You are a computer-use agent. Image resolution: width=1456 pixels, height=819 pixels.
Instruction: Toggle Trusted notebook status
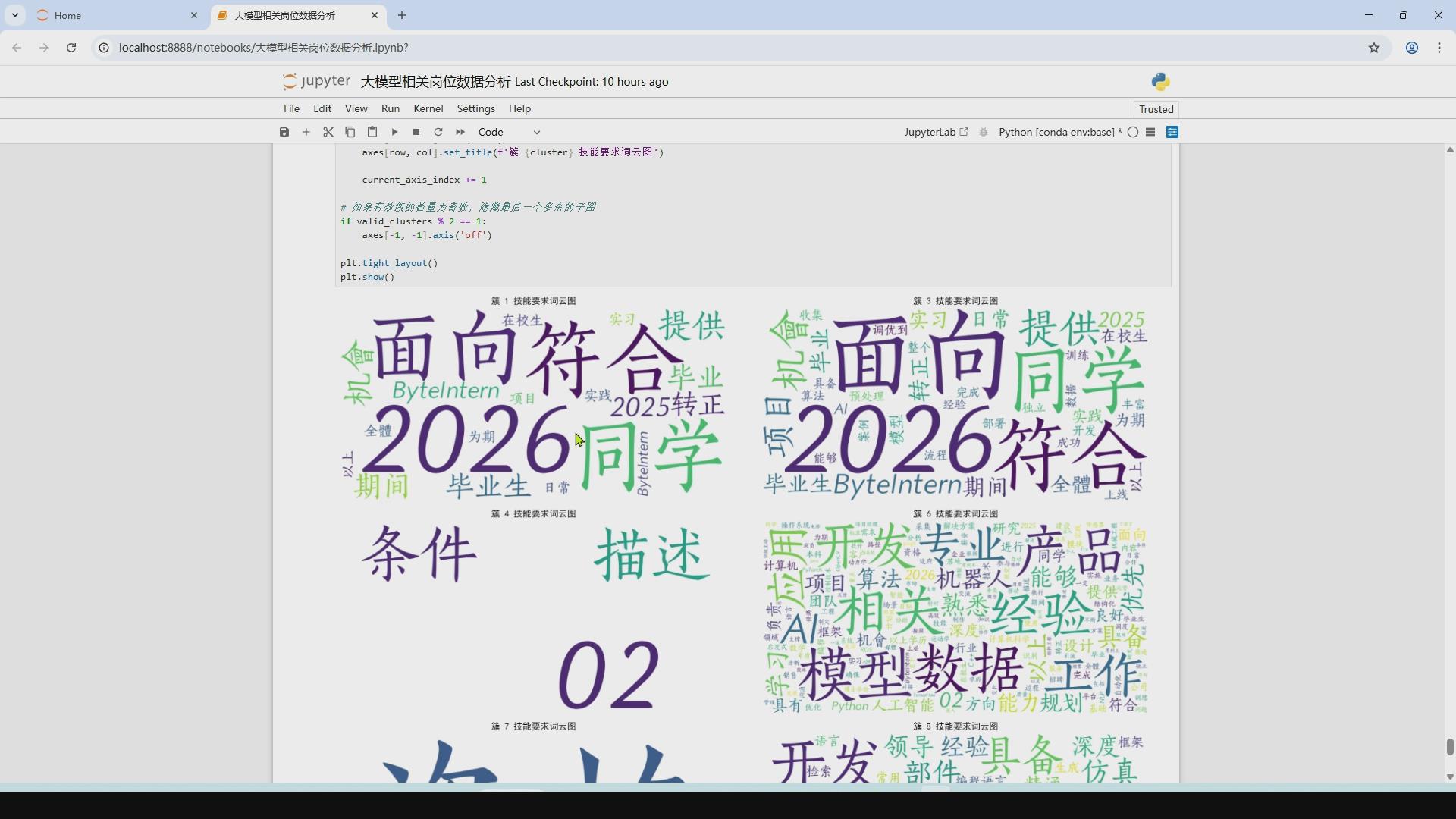click(x=1156, y=109)
